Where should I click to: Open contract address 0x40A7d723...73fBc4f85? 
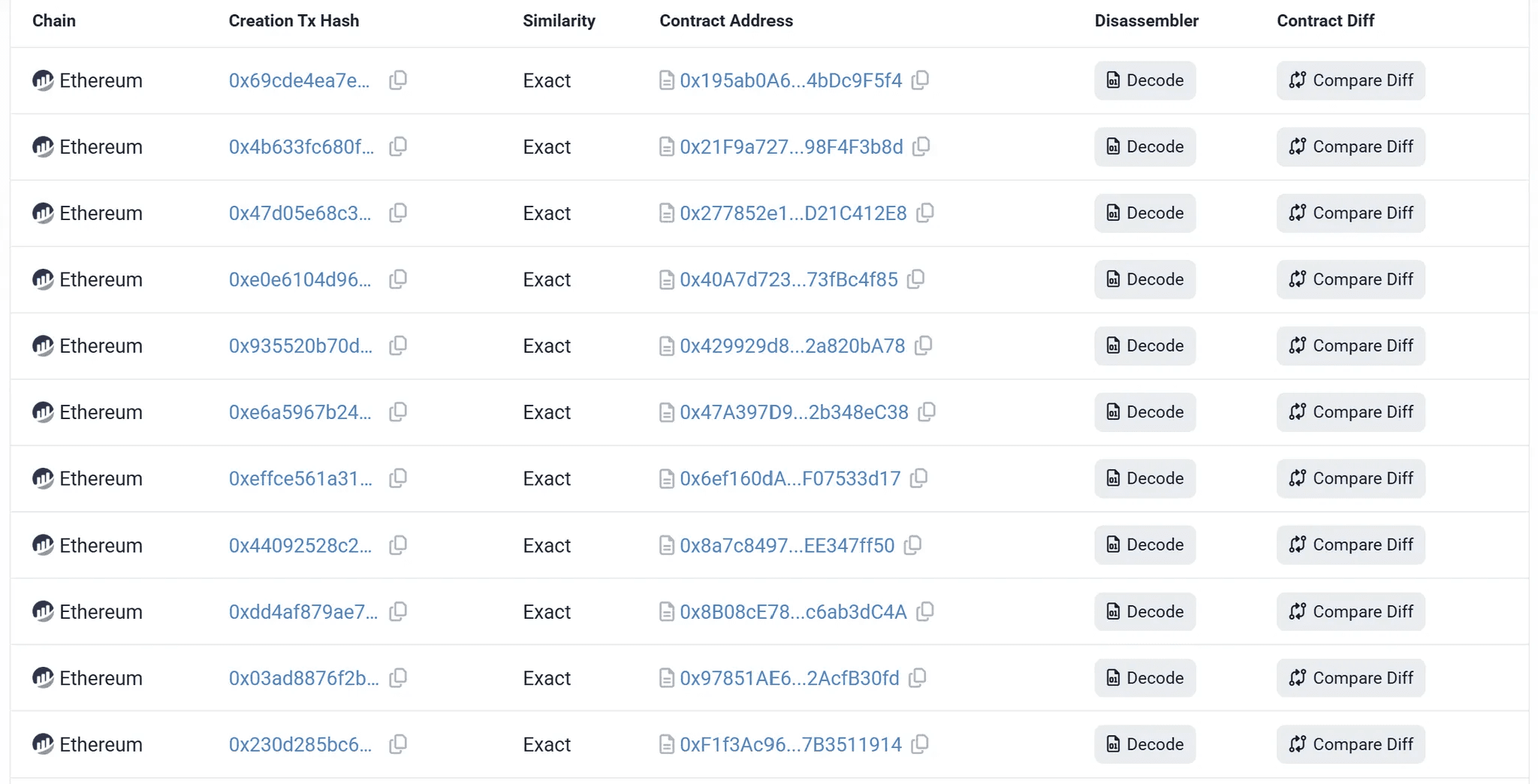pos(789,279)
